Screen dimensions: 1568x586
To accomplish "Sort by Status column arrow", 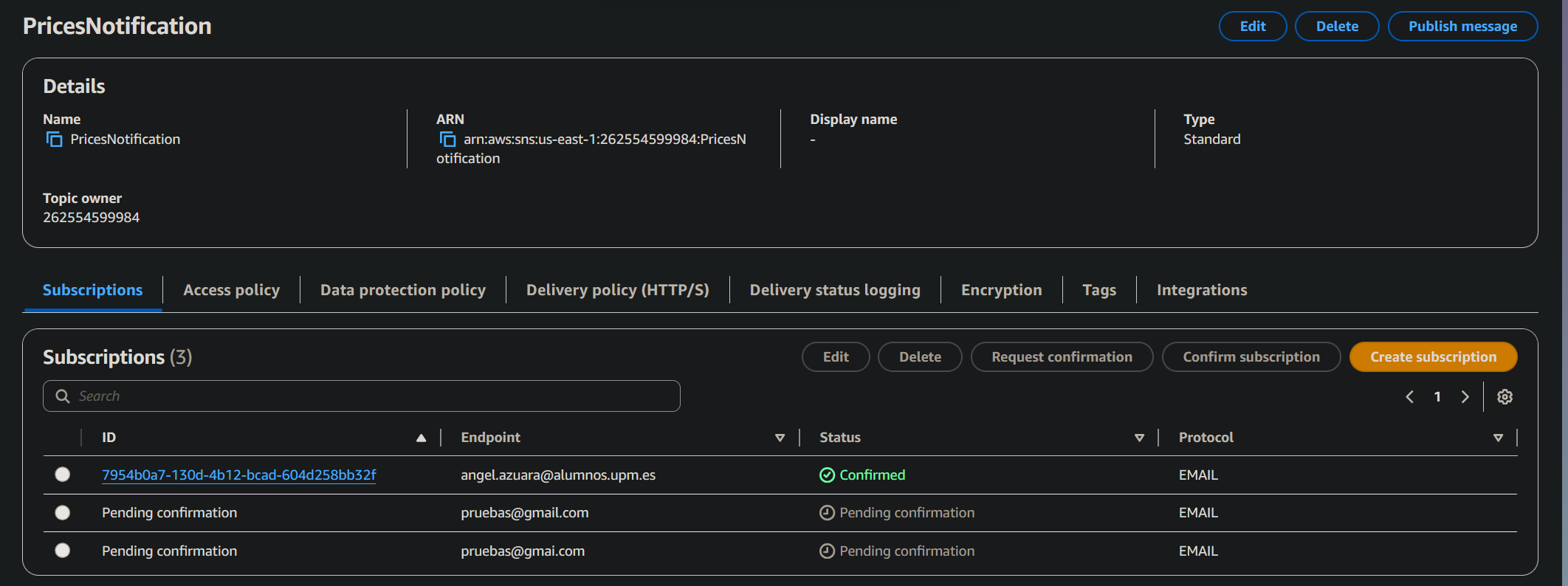I will 1139,438.
